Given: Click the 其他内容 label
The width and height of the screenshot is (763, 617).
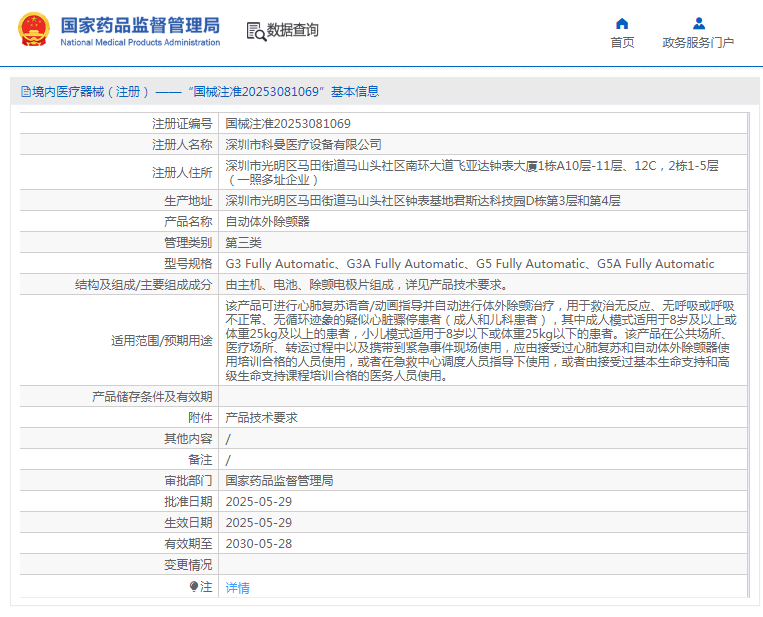Looking at the screenshot, I should click(x=188, y=438).
